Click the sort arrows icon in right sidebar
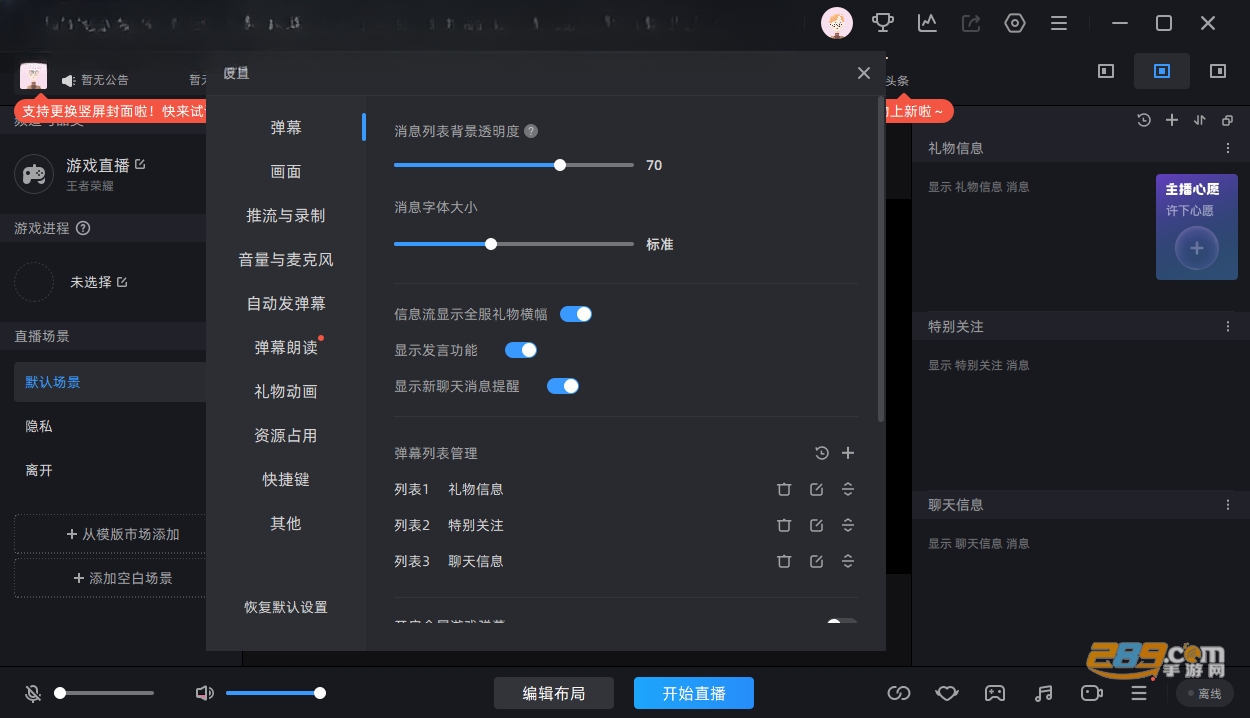Screen dimensions: 1250x718 [x=1200, y=120]
